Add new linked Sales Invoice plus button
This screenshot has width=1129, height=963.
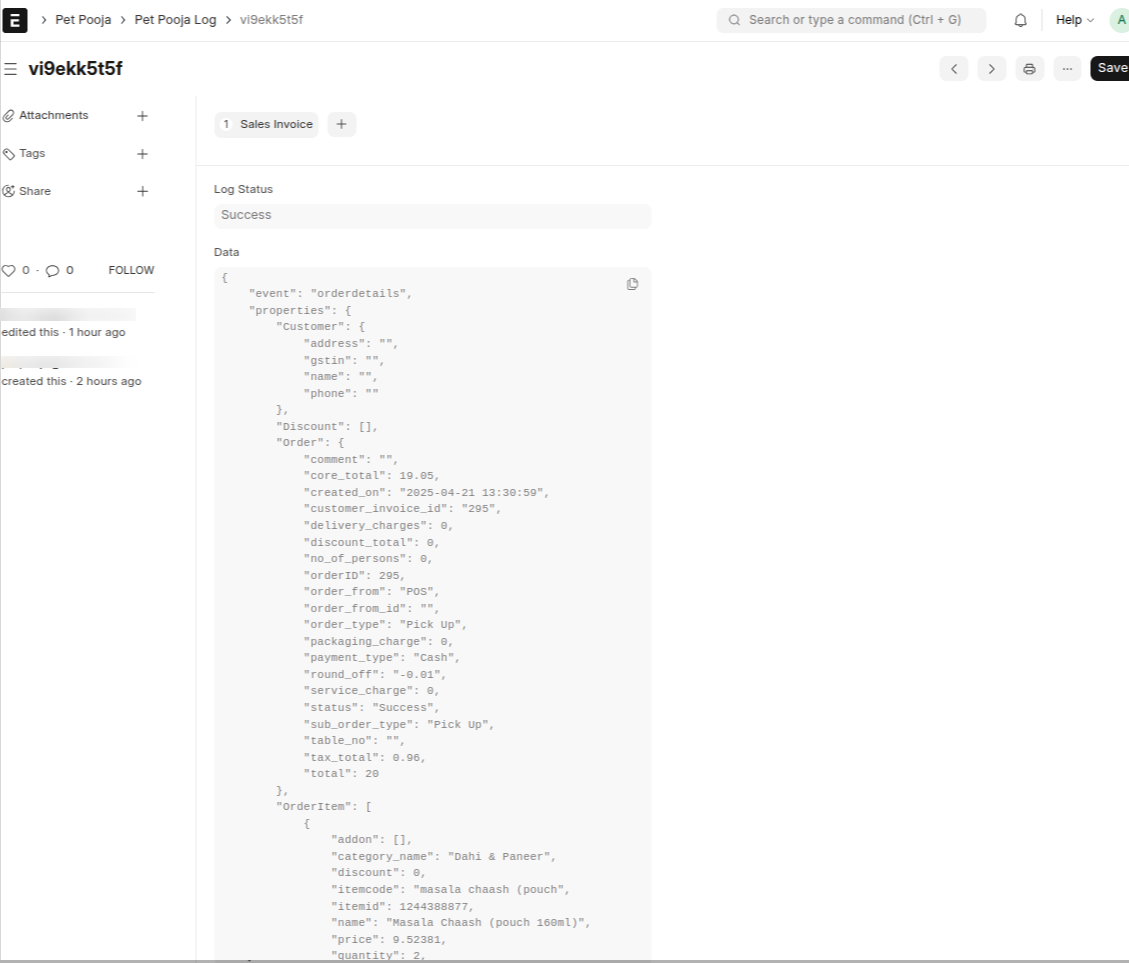tap(341, 125)
